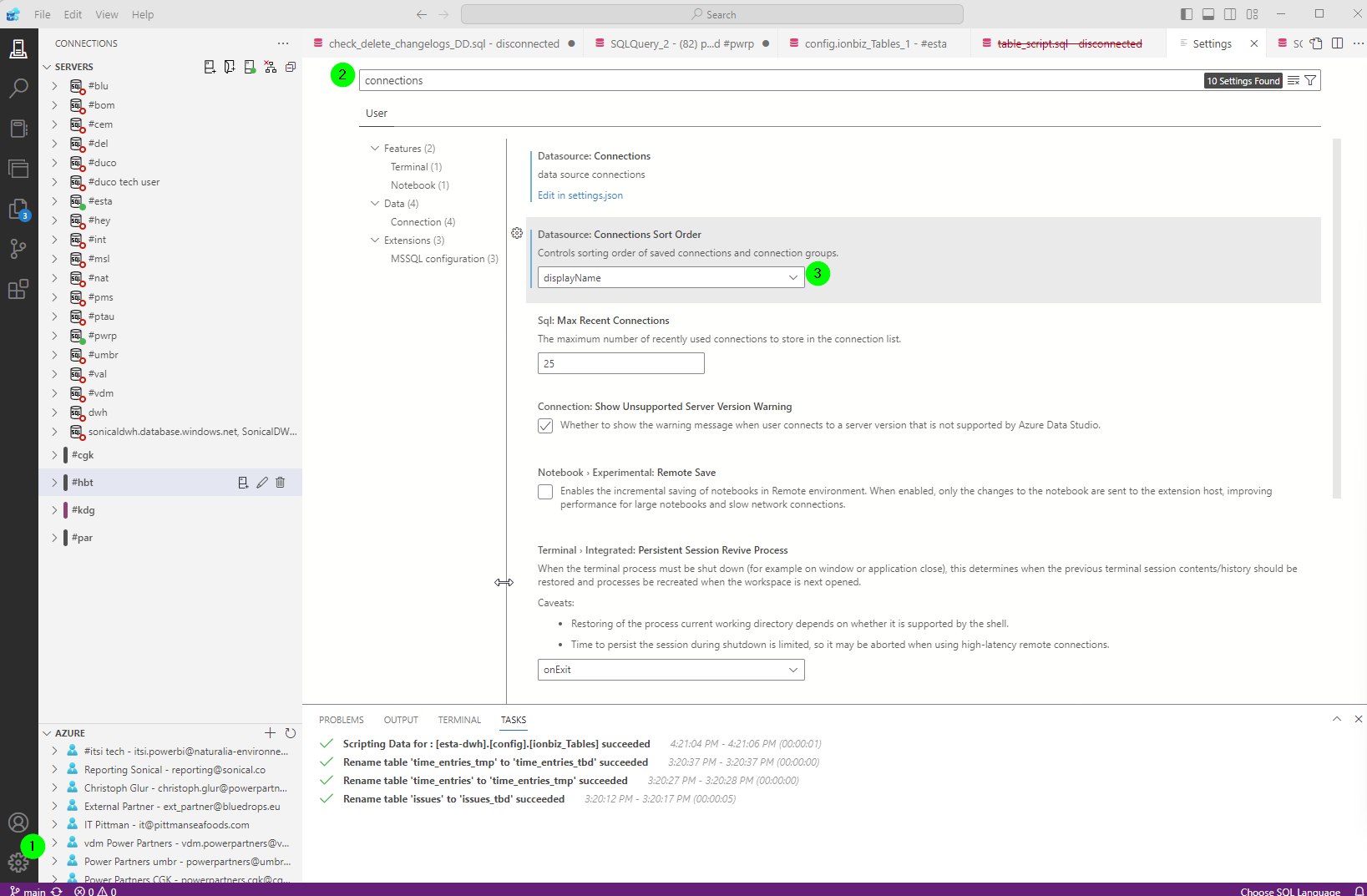Open the Connections view in the activity bar
The image size is (1367, 896).
pos(18,48)
